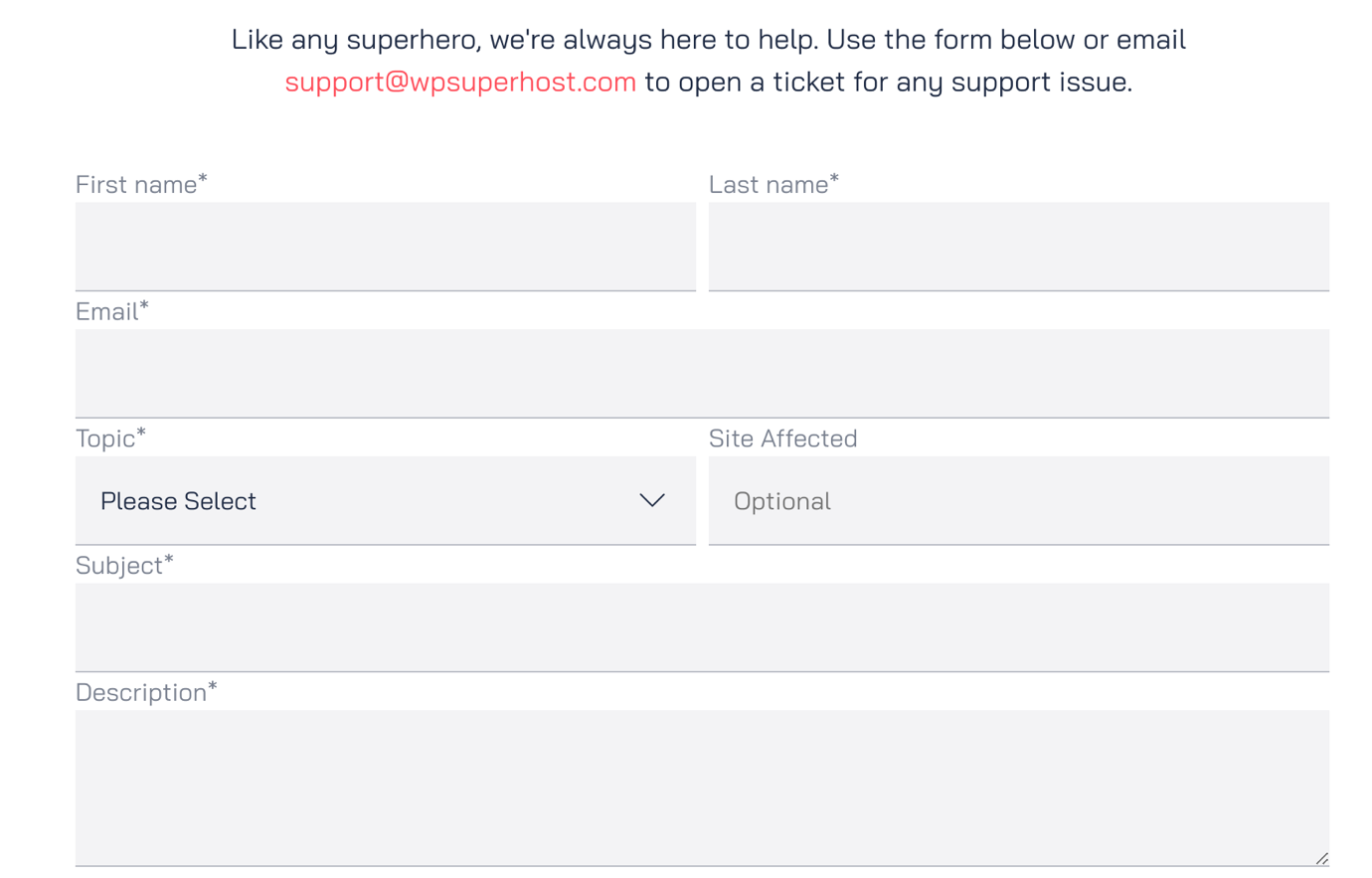The width and height of the screenshot is (1372, 878).
Task: Click the support@wpsuperhost.com email link
Action: pos(459,82)
